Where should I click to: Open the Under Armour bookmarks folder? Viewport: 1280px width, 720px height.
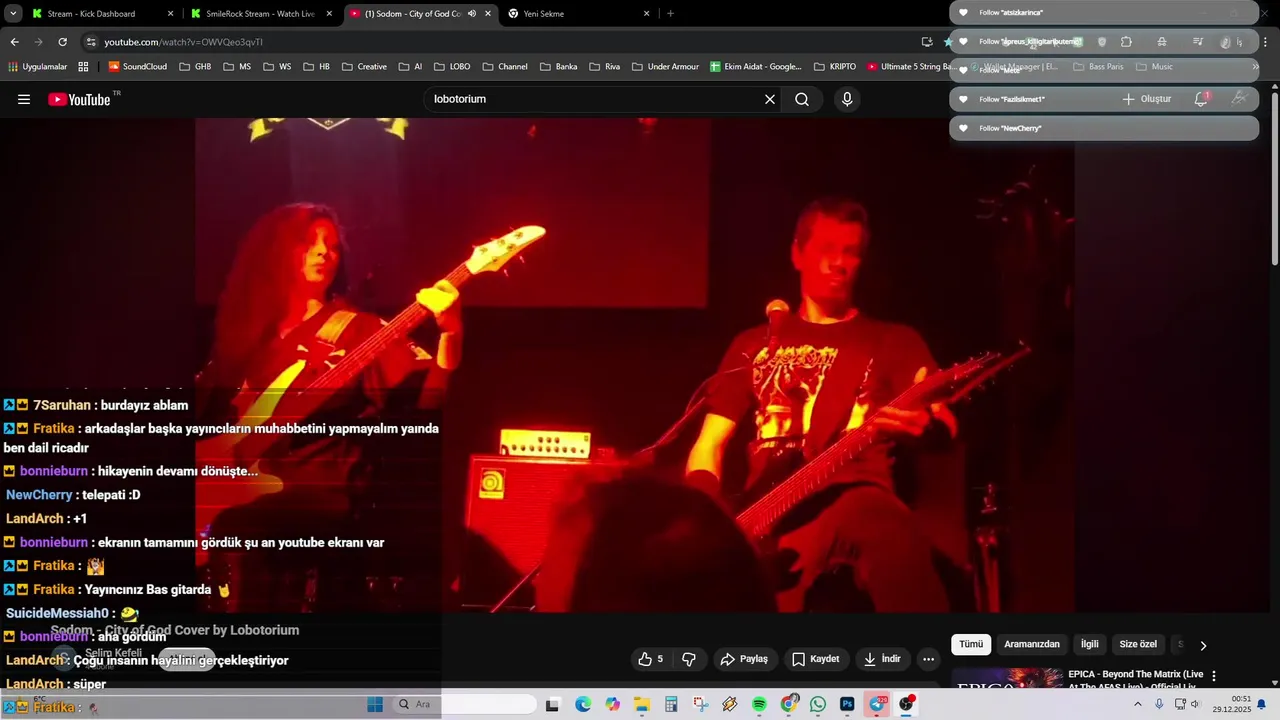[665, 67]
